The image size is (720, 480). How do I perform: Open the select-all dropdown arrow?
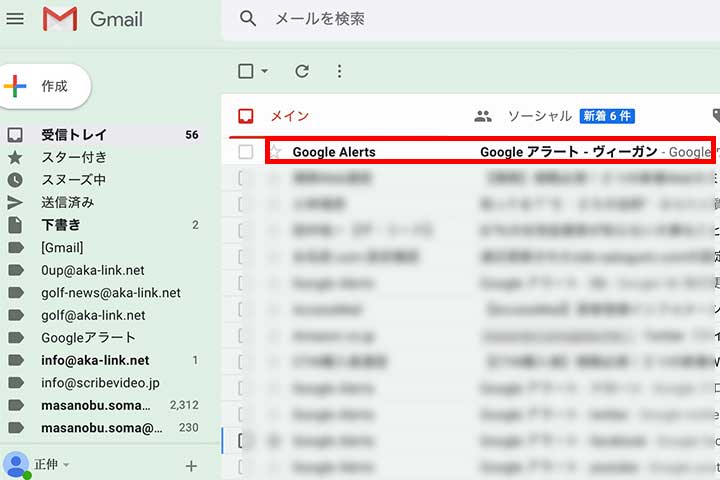[264, 71]
